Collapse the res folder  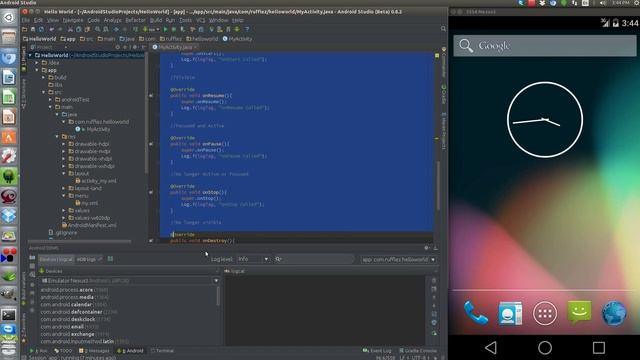[x=57, y=137]
